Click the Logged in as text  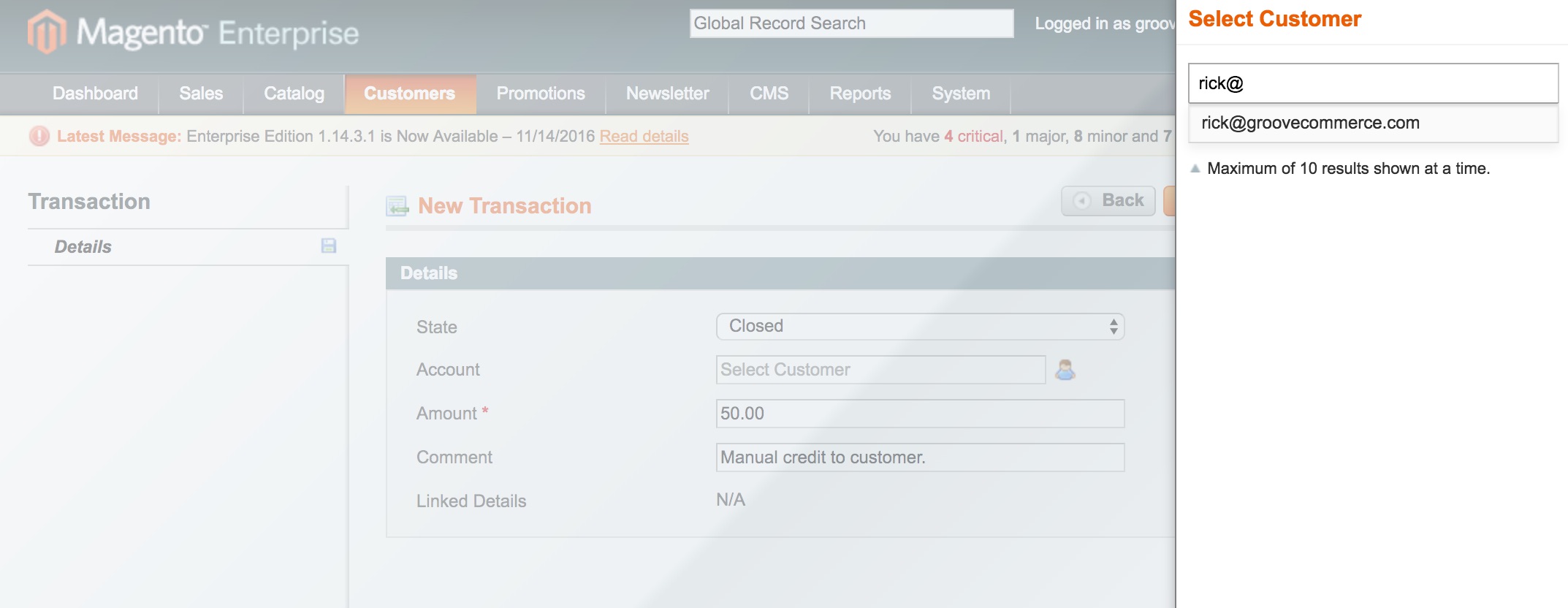[1105, 23]
